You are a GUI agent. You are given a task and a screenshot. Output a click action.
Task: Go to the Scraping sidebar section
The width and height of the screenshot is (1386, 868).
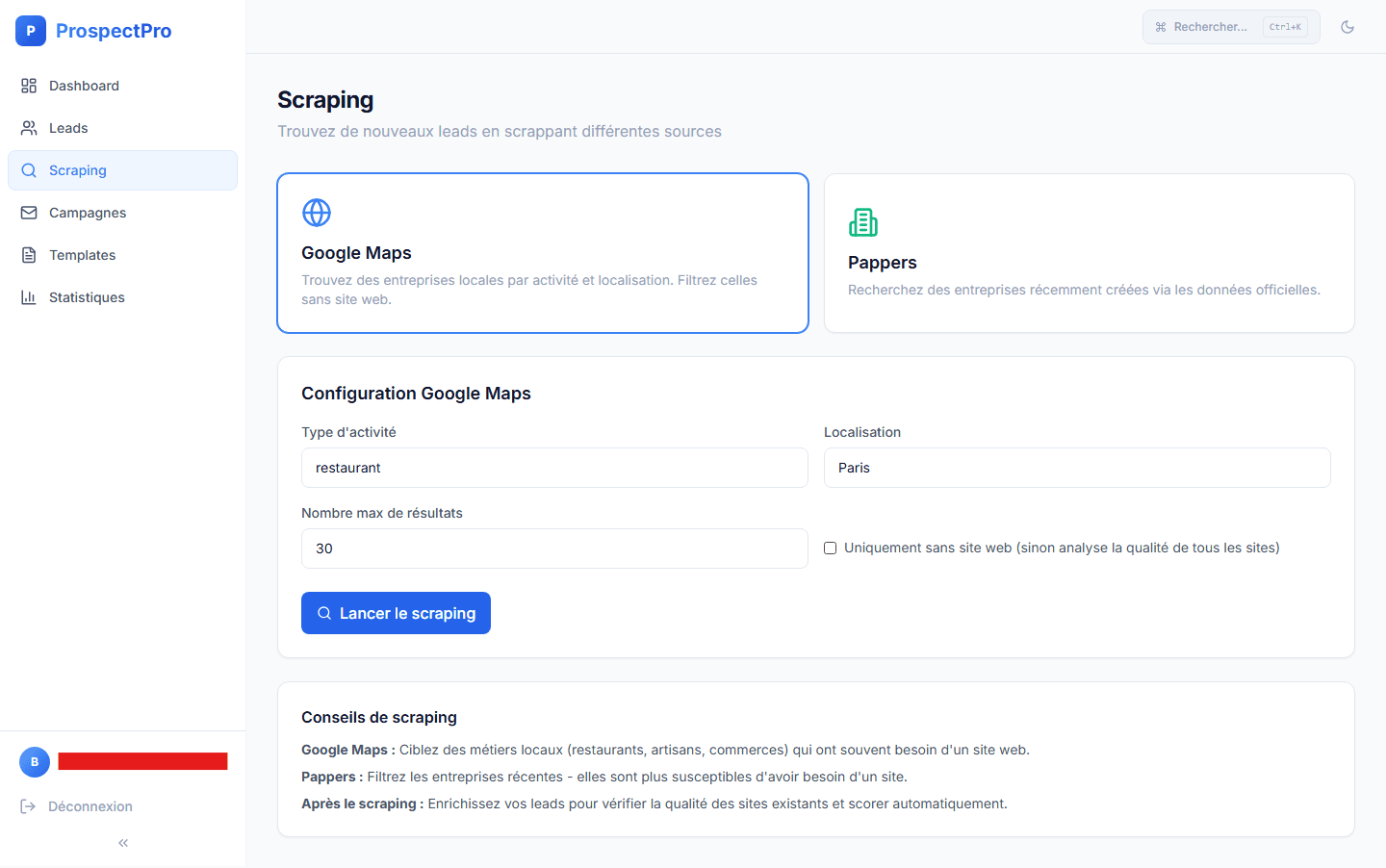tap(78, 170)
